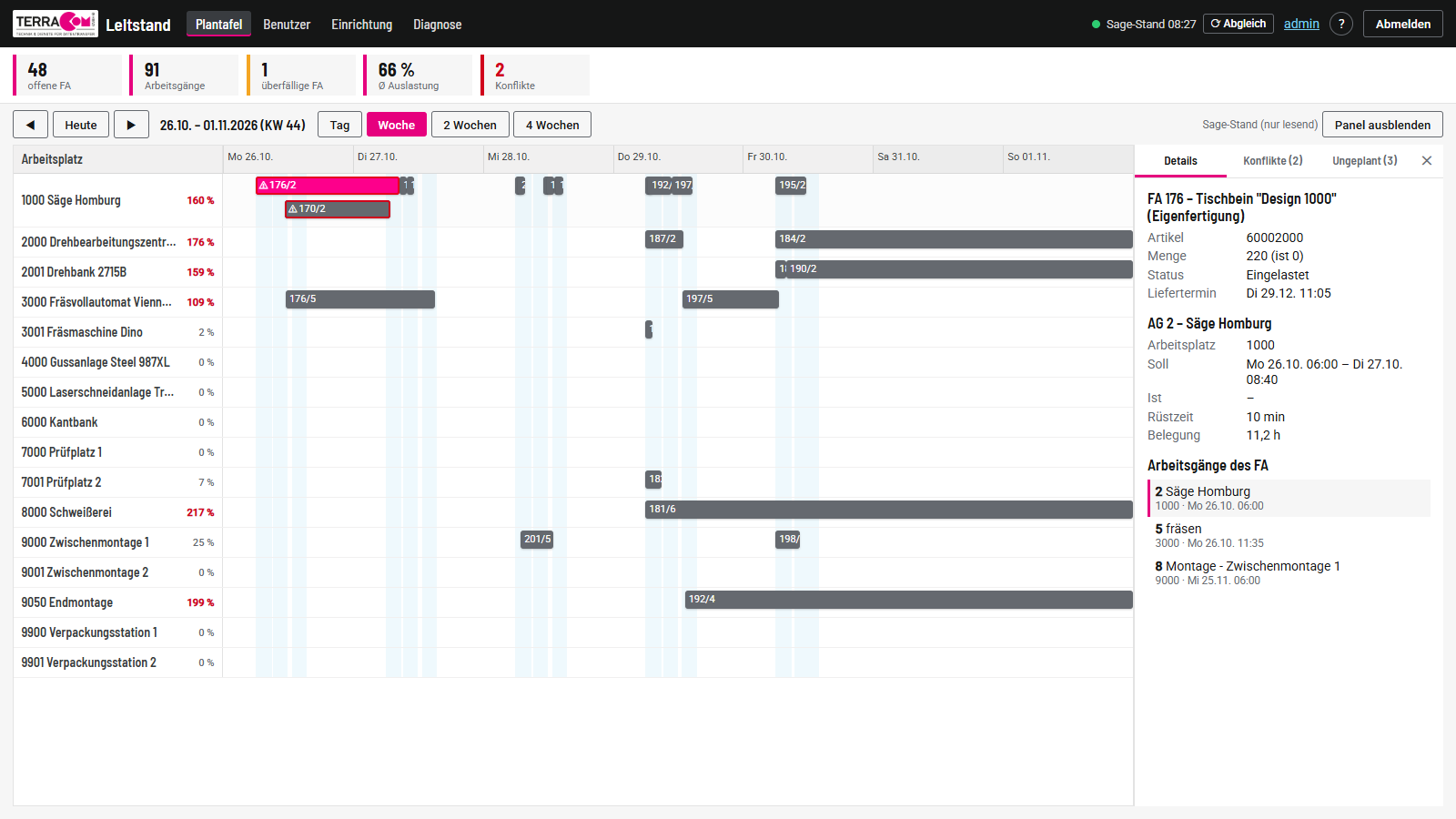Switch to Tag view
Image resolution: width=1456 pixels, height=819 pixels.
coord(340,125)
